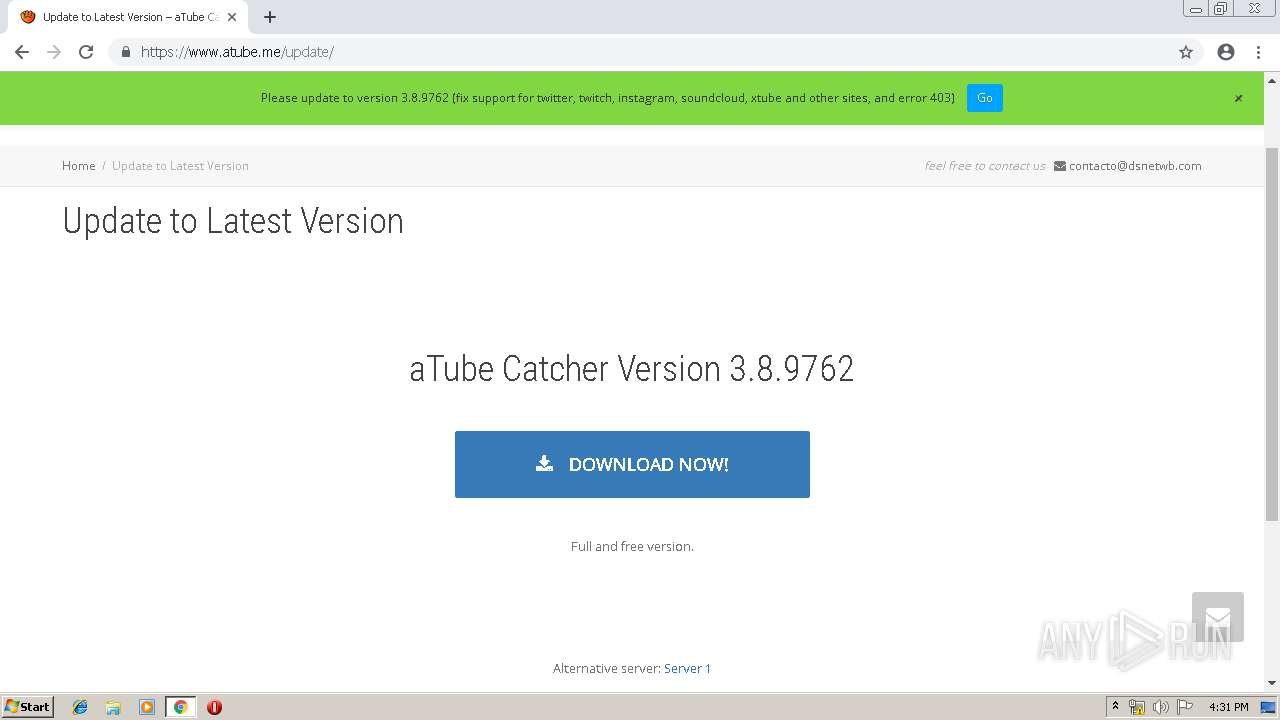Image resolution: width=1280 pixels, height=720 pixels.
Task: Go to Home breadcrumb link
Action: coord(79,166)
